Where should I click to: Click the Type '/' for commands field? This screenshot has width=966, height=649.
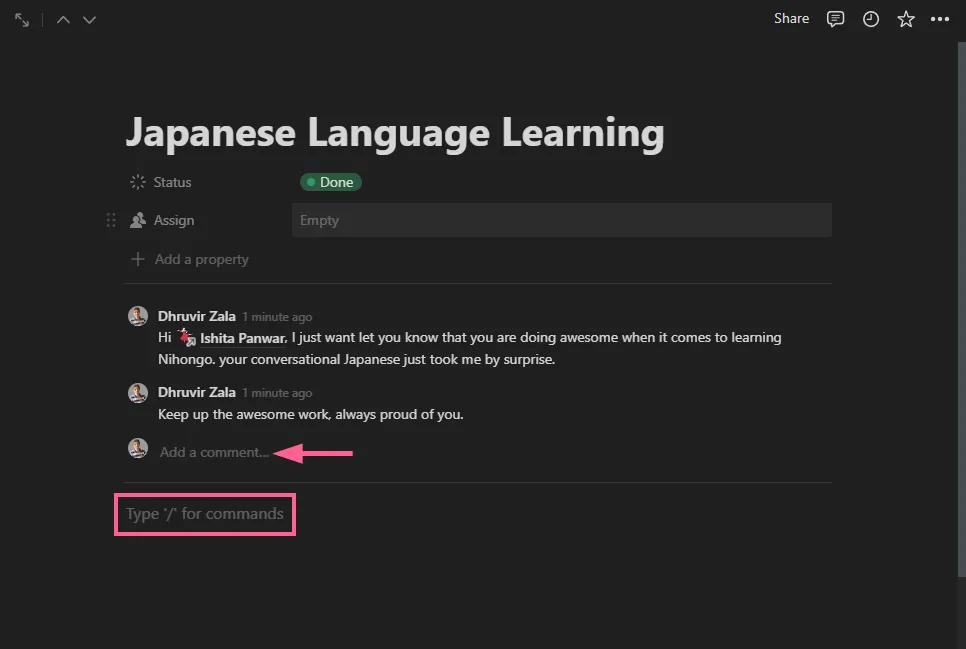[205, 514]
